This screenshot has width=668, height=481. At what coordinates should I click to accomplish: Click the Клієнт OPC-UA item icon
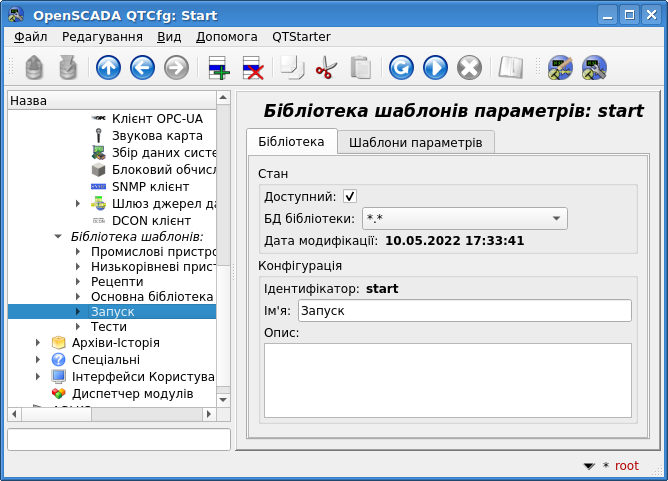98,118
